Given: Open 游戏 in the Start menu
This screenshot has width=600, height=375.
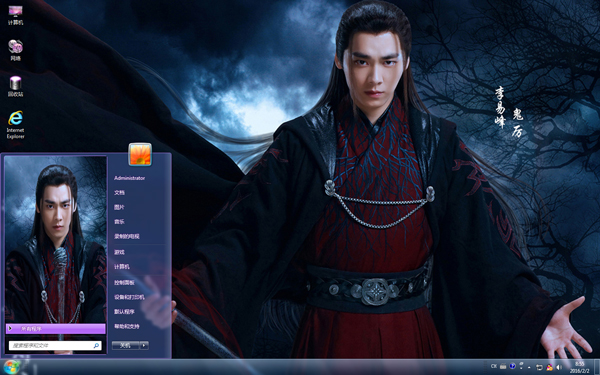Looking at the screenshot, I should pyautogui.click(x=119, y=252).
